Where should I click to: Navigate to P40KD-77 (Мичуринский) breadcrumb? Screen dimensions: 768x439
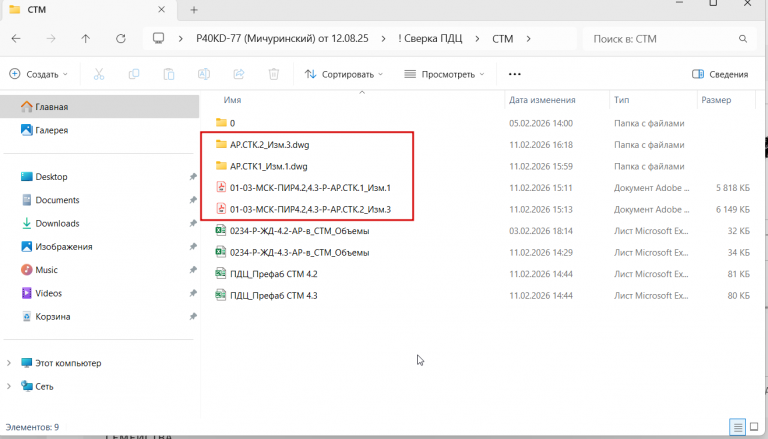coord(282,39)
